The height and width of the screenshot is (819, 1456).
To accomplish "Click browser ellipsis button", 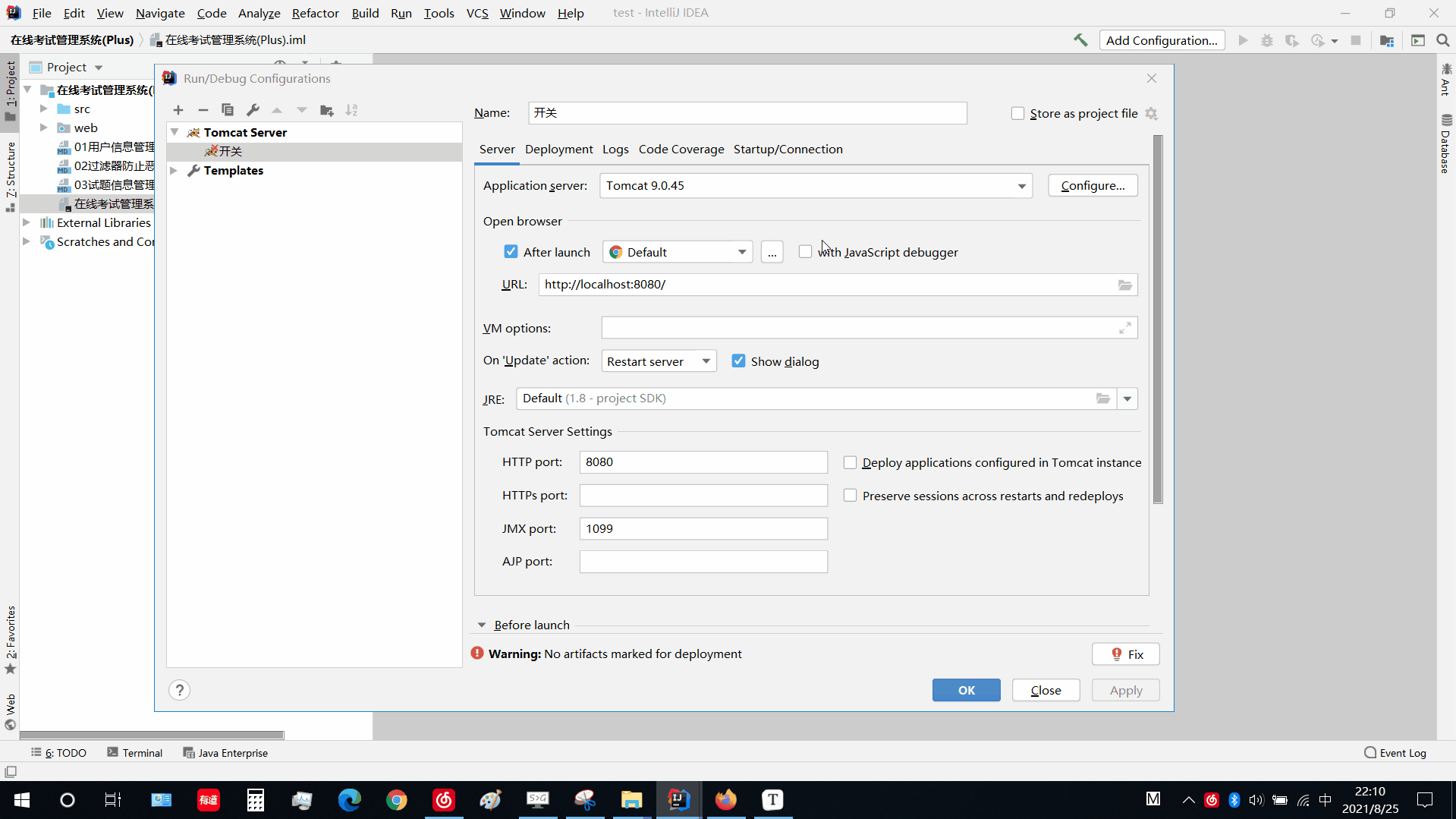I will 772,252.
